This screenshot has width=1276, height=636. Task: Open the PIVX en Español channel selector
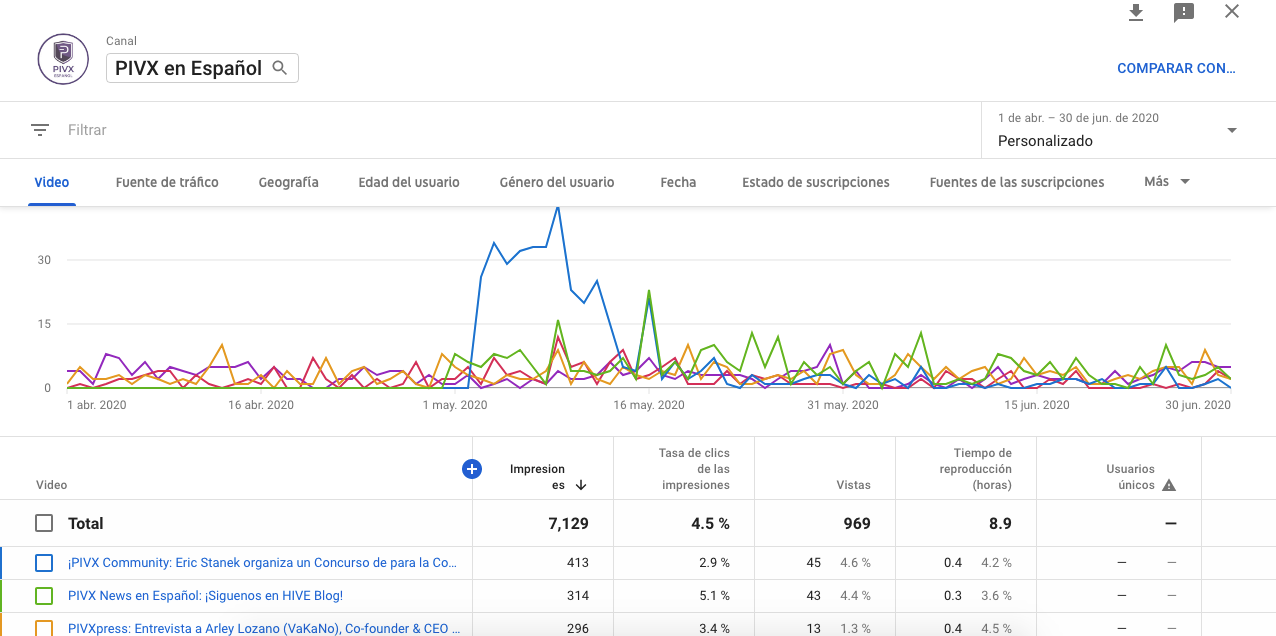coord(202,68)
